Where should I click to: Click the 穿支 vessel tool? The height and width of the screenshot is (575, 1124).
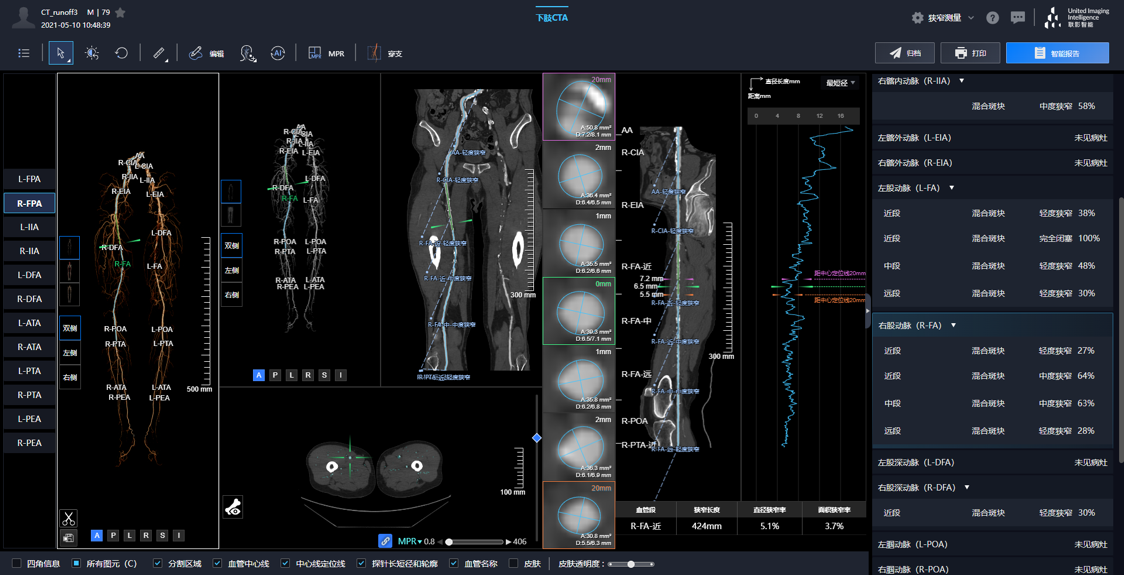[x=385, y=53]
